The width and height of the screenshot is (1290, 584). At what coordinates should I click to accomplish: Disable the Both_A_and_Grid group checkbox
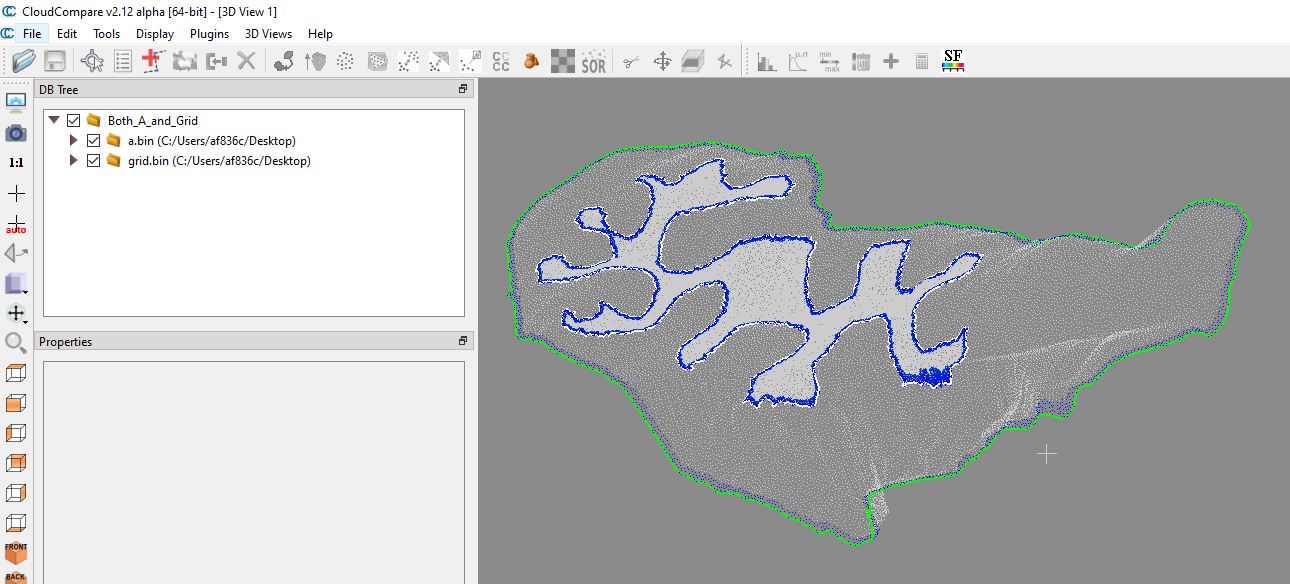click(72, 118)
